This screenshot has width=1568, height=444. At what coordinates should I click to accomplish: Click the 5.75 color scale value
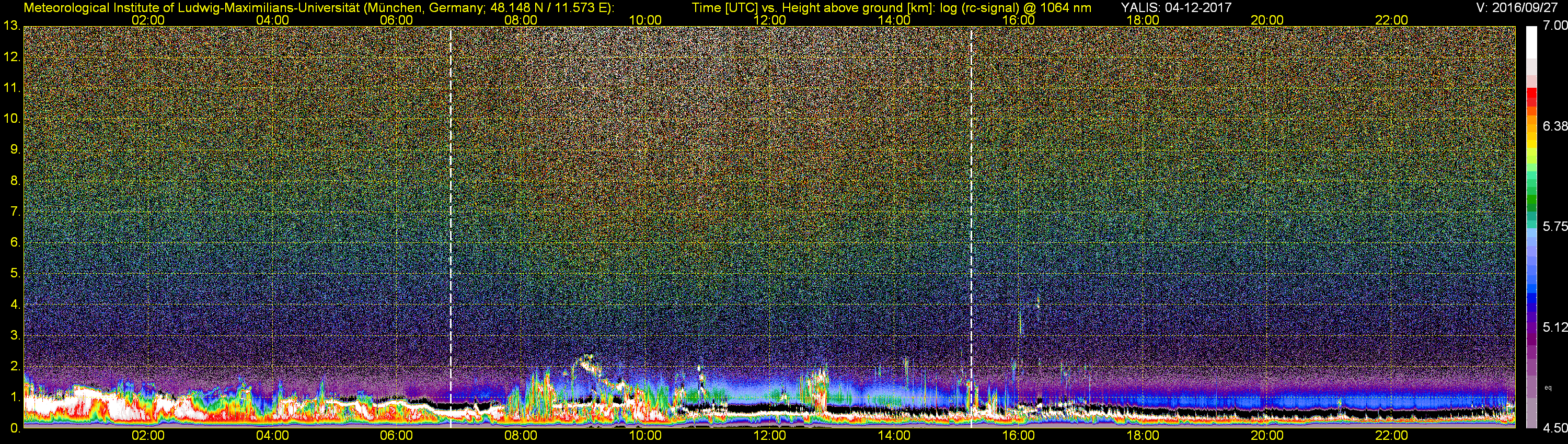pyautogui.click(x=1554, y=226)
